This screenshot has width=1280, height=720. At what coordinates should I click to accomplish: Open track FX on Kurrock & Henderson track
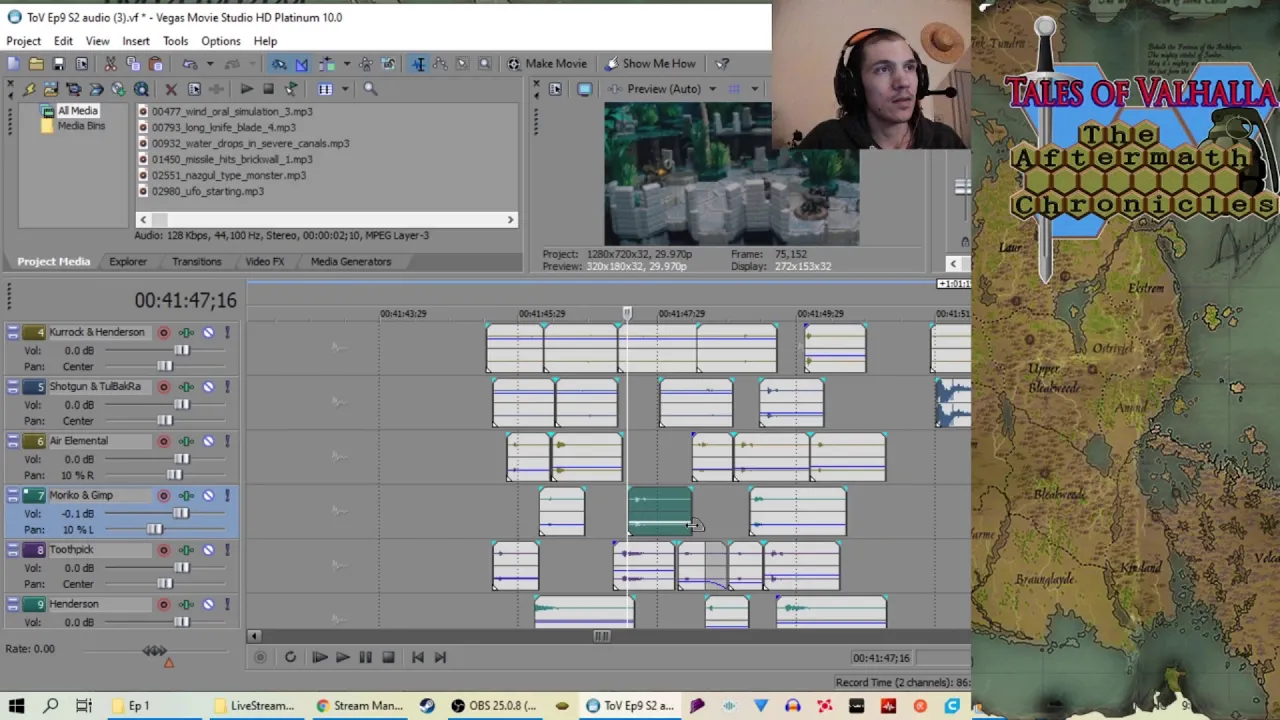point(186,332)
